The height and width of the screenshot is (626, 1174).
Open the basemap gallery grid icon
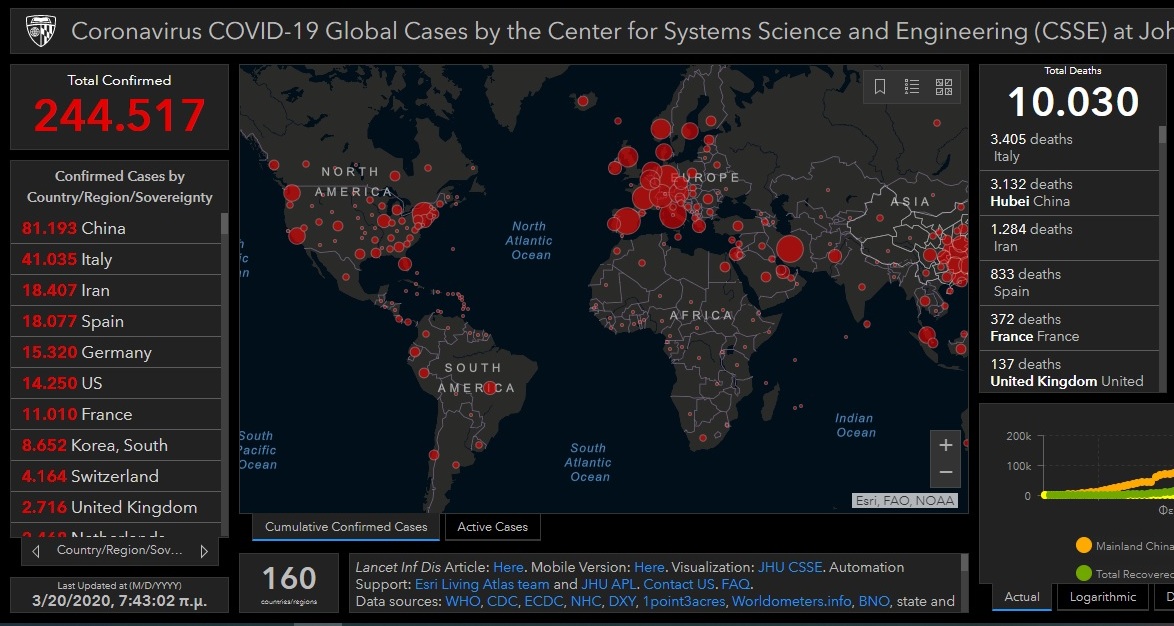(x=944, y=87)
